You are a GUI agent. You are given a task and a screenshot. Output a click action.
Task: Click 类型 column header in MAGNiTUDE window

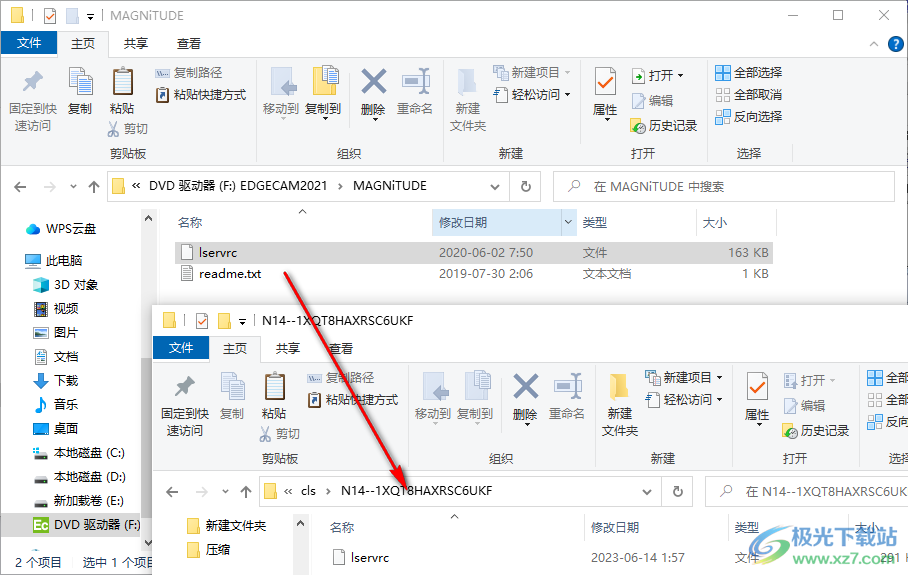point(595,222)
